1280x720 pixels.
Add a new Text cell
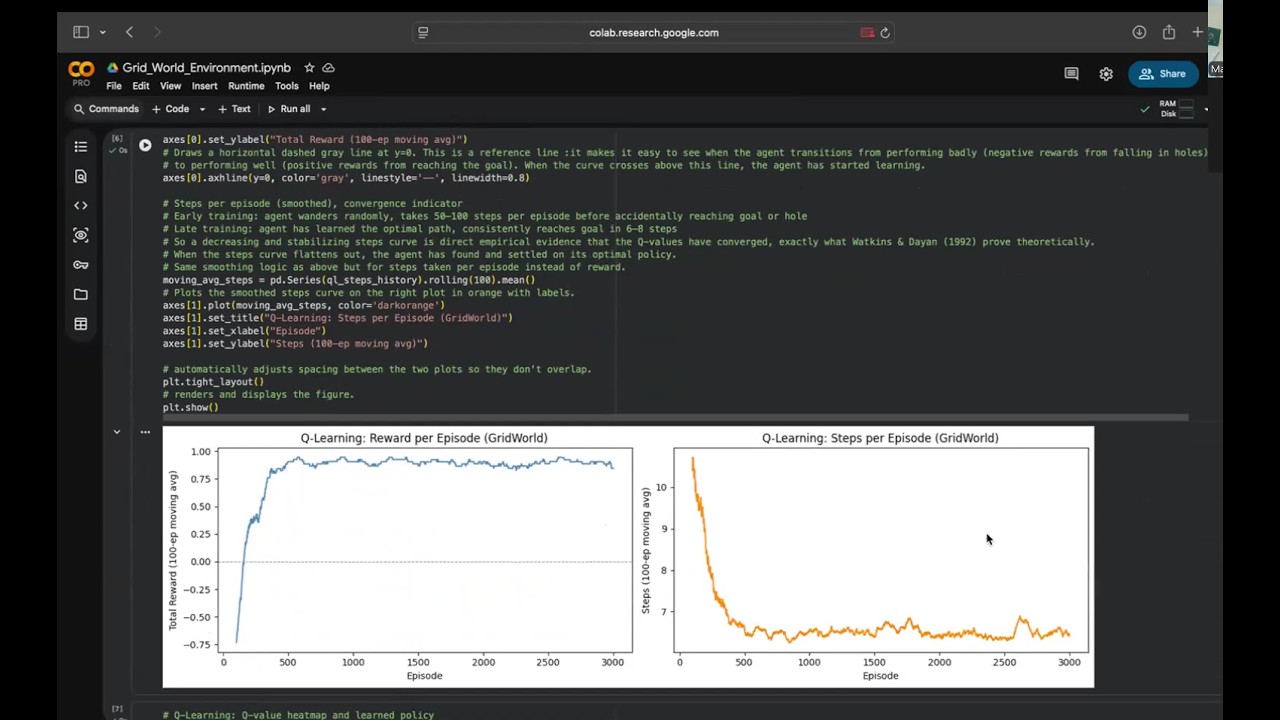(234, 109)
